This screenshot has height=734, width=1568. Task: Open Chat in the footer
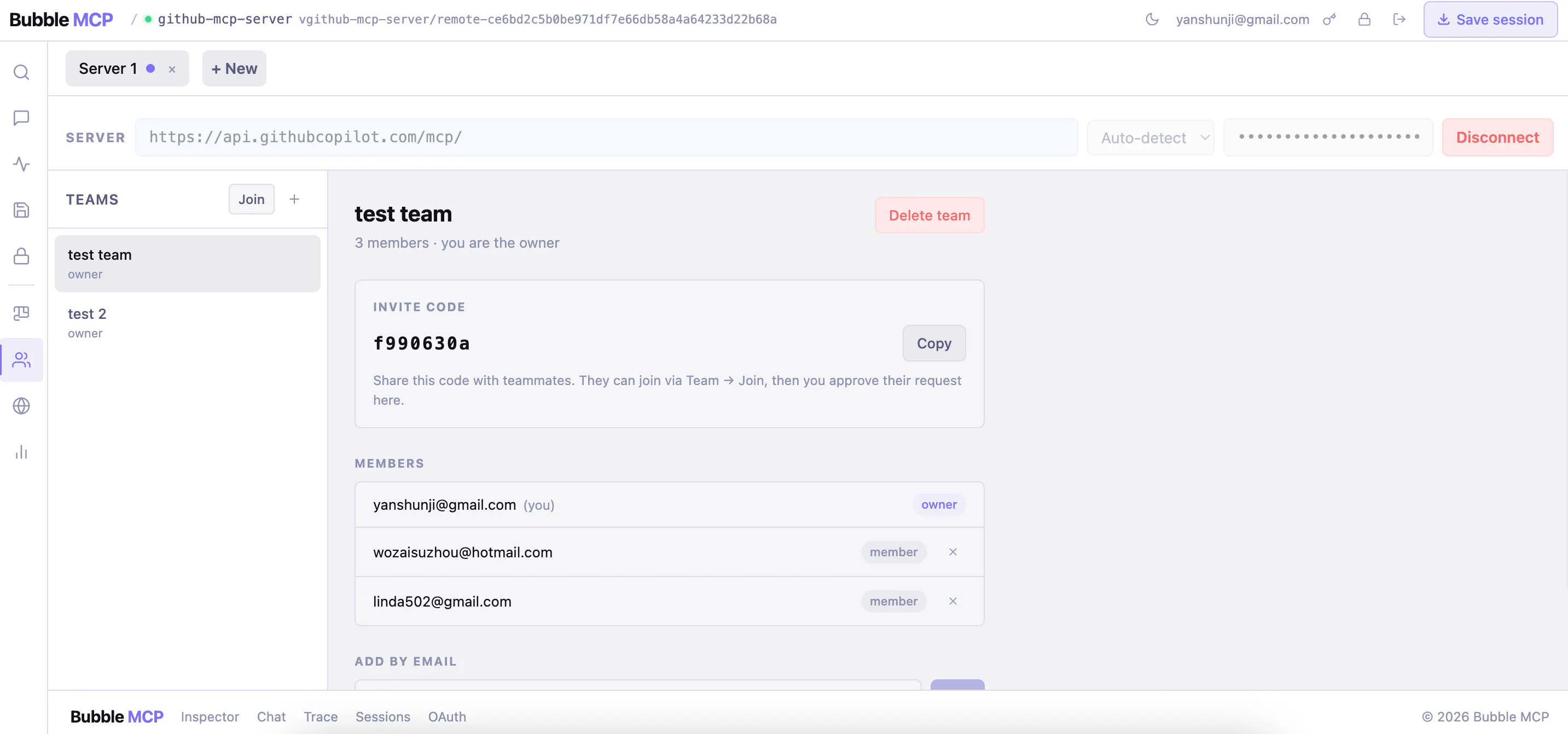271,716
